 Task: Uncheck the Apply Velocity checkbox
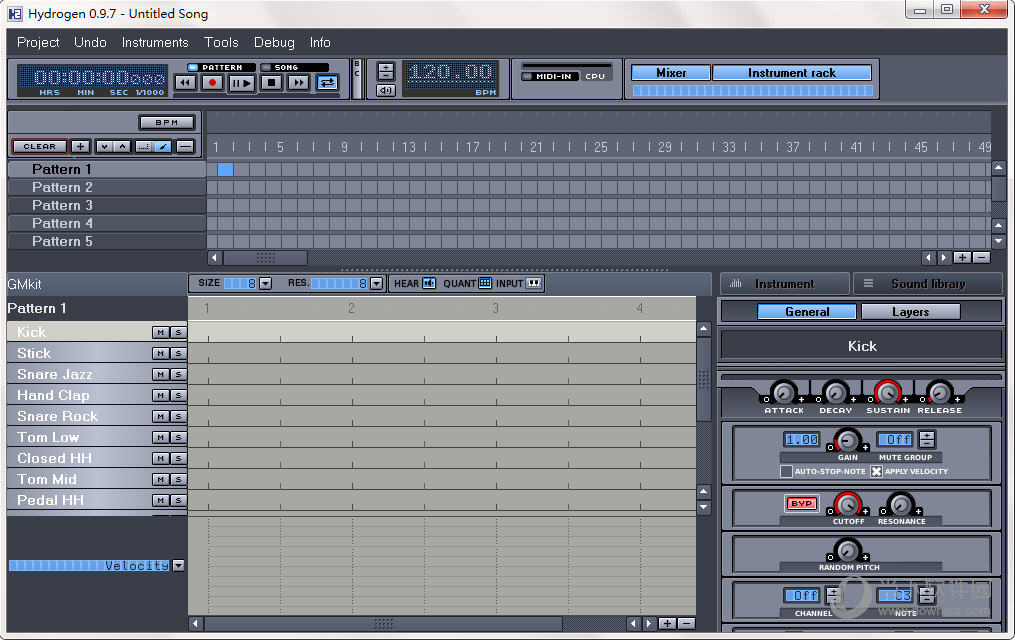877,471
